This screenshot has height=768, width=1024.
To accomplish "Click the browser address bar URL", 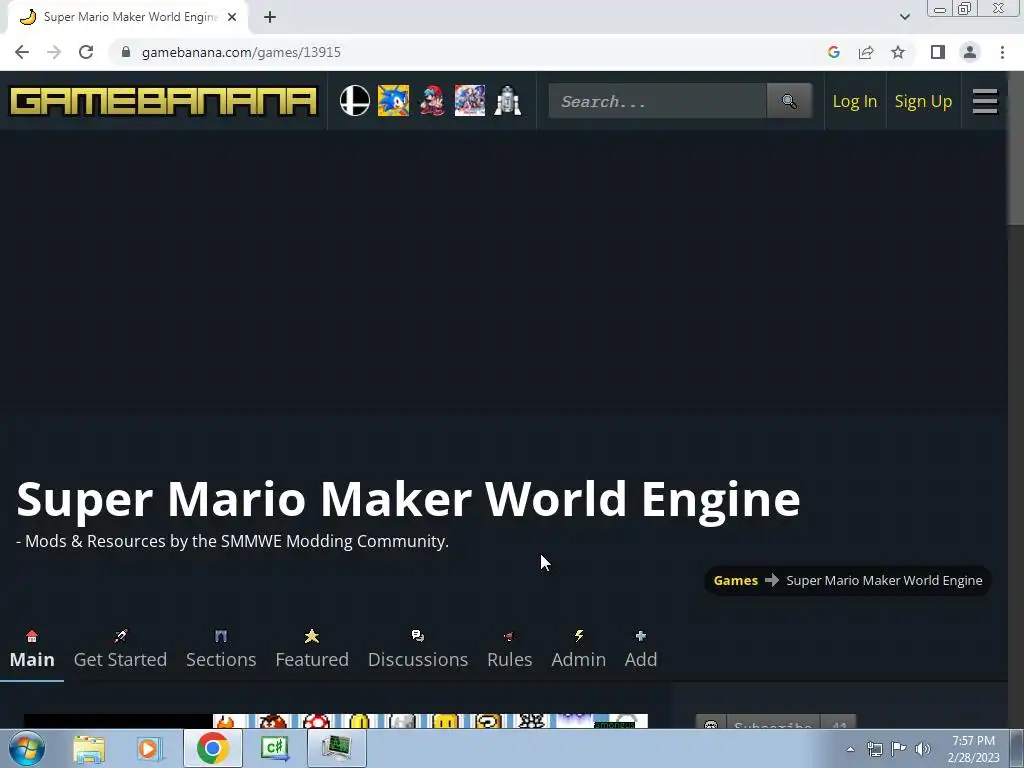I will click(241, 52).
